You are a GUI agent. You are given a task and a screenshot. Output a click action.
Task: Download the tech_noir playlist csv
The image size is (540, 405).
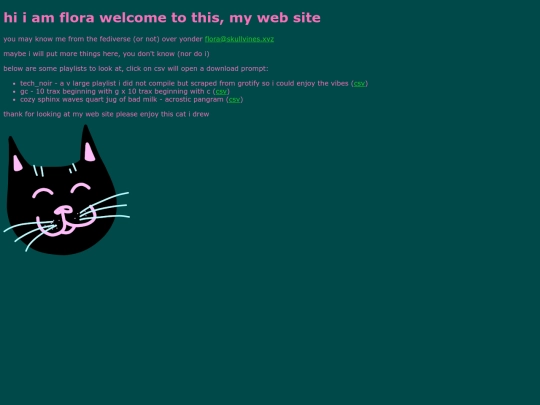tap(359, 83)
